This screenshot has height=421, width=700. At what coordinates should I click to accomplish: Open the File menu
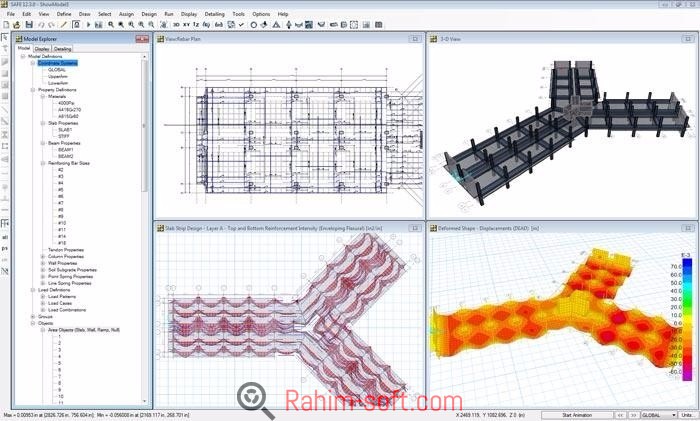(11, 14)
